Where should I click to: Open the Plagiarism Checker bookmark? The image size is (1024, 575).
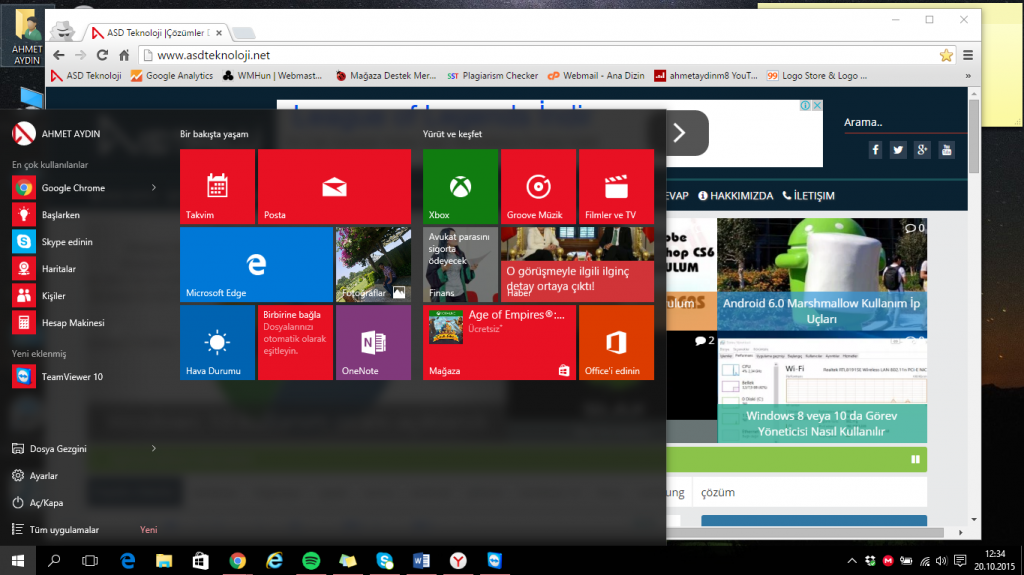point(492,76)
